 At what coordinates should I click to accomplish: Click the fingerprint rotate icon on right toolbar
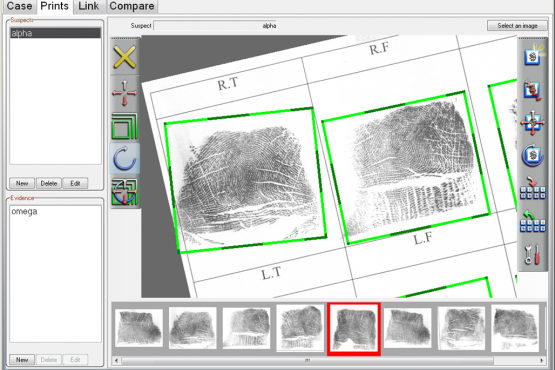pos(533,155)
